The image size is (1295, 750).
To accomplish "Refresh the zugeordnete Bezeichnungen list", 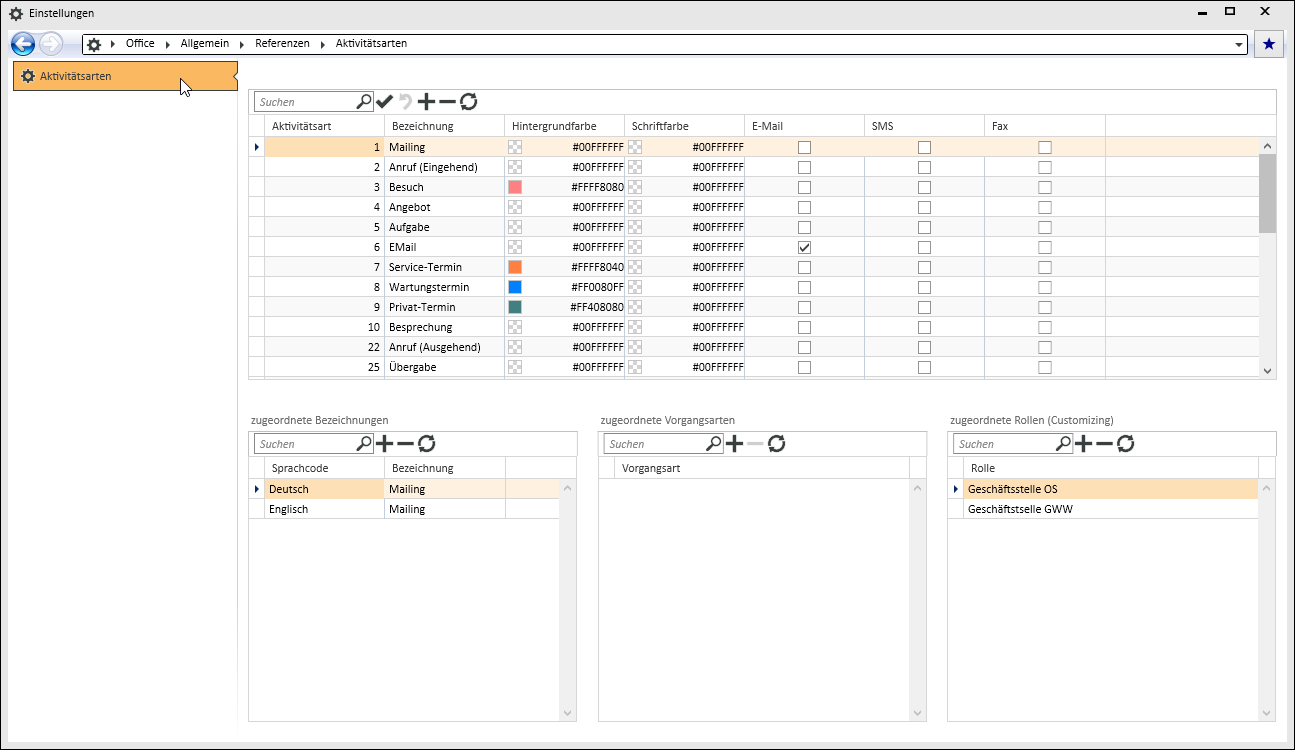I will point(426,443).
